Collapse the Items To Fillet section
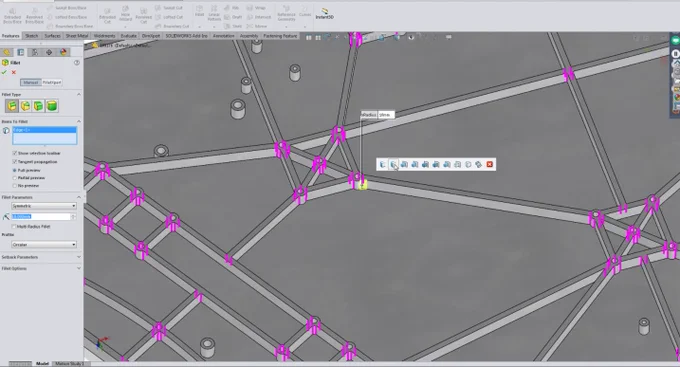680x367 pixels. click(x=78, y=121)
